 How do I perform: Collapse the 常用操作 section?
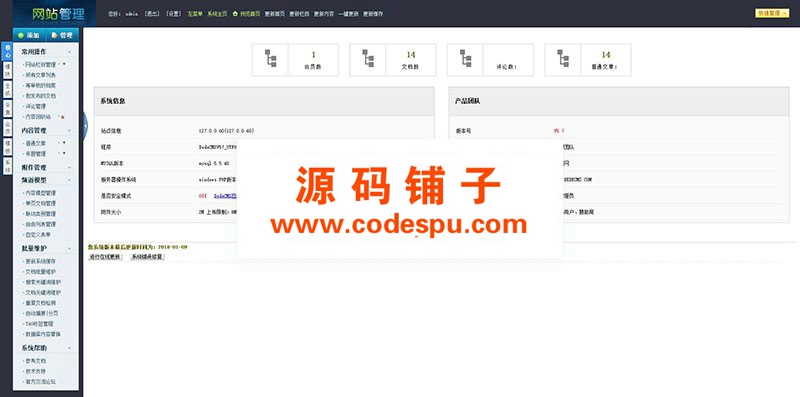pos(69,52)
